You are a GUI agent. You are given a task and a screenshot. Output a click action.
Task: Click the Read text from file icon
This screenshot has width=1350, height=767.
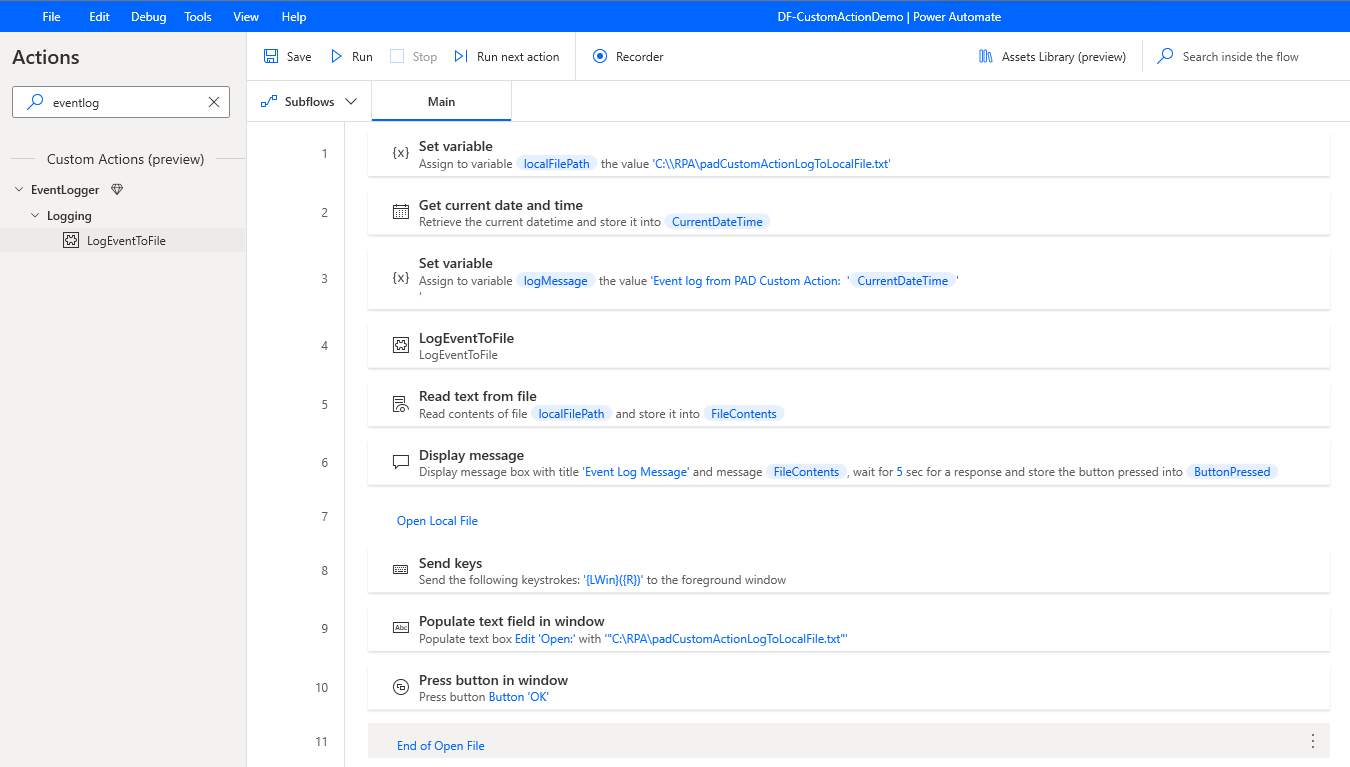[401, 404]
